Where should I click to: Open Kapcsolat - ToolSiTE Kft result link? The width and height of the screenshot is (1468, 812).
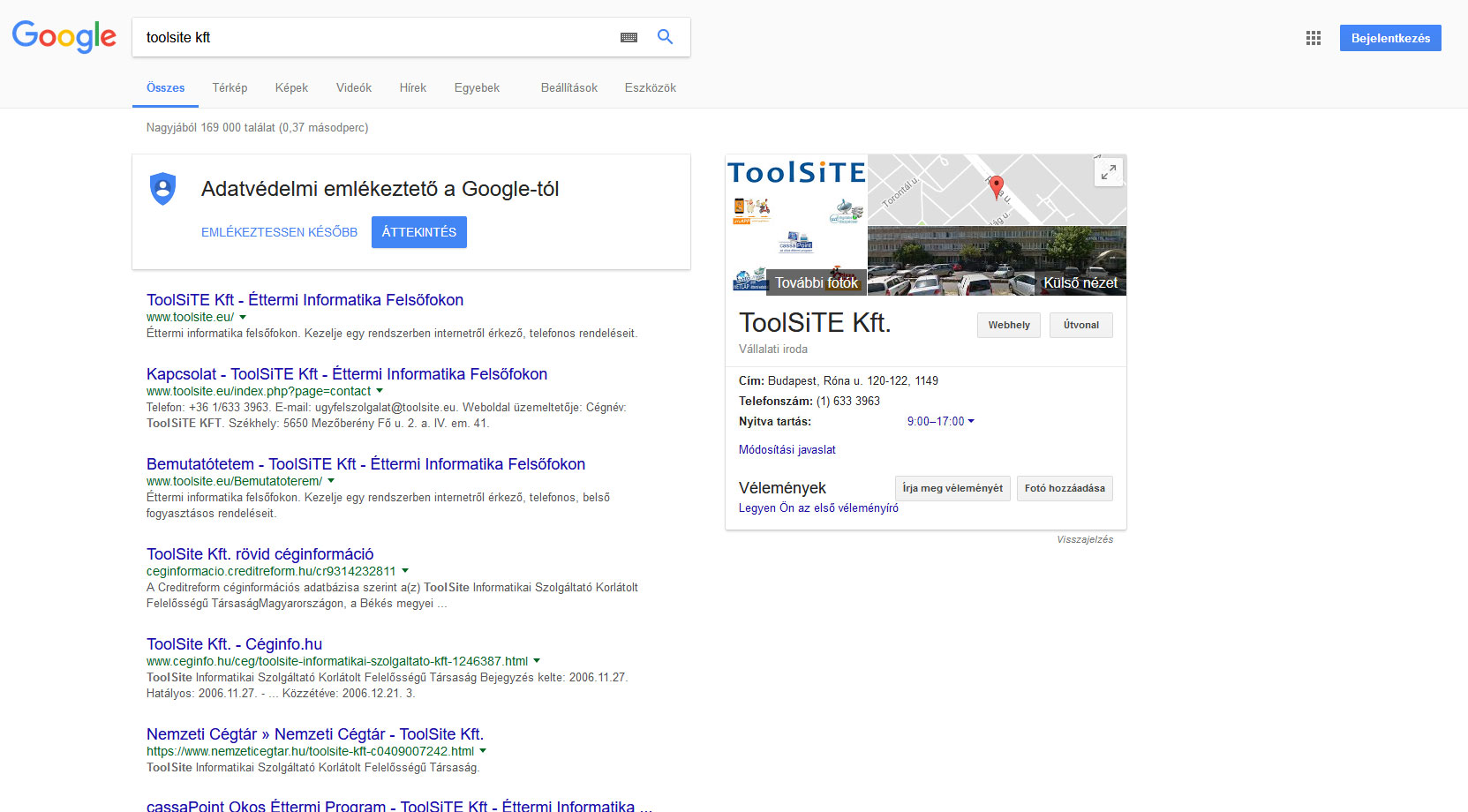347,374
